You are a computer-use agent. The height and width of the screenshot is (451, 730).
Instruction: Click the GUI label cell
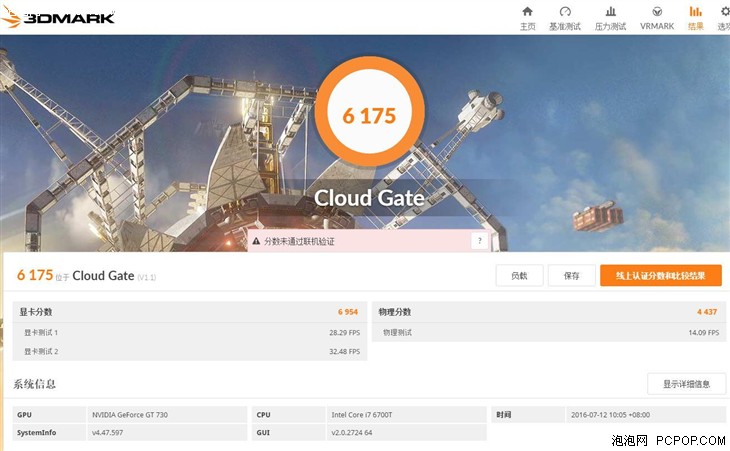pos(289,432)
